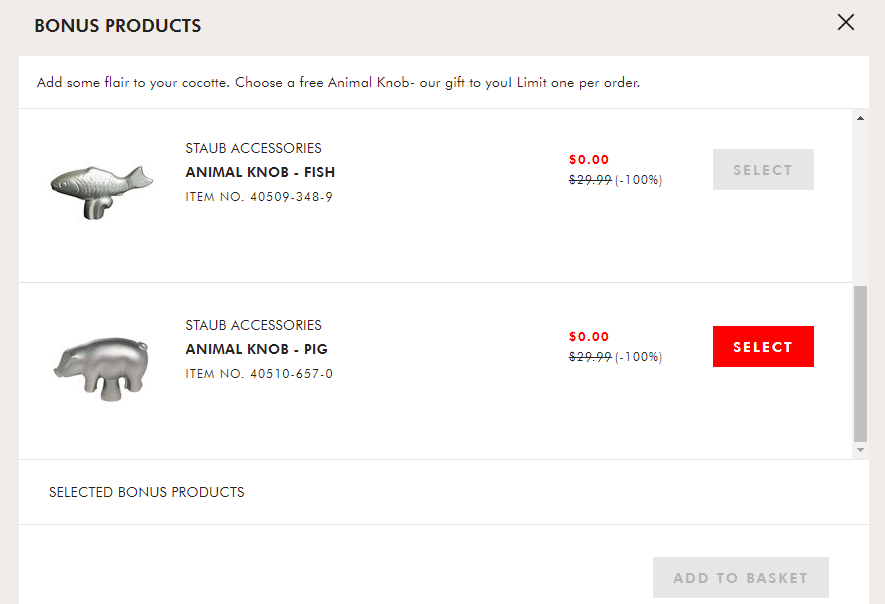Screen dimensions: 885x604
Task: Click the pig knob product image
Action: (102, 369)
